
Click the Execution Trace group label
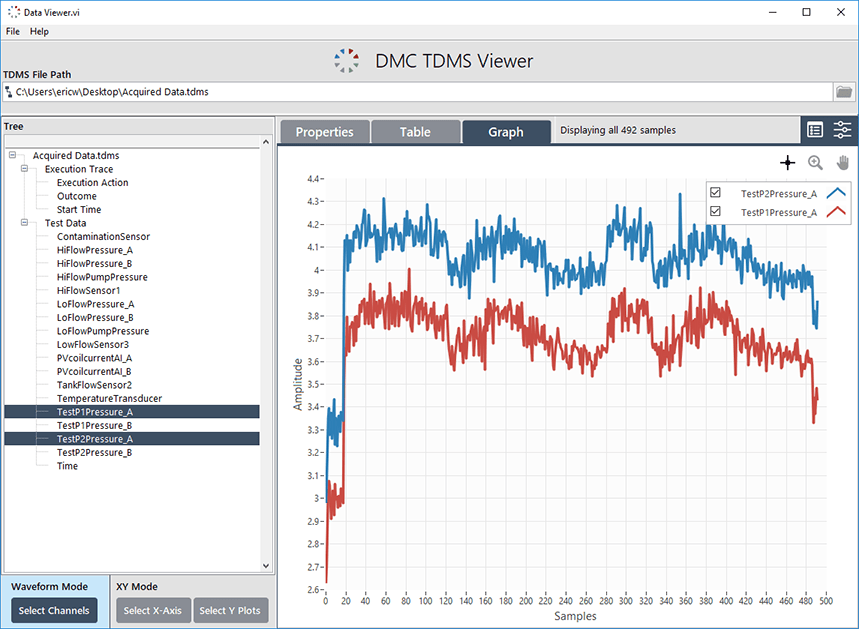79,169
